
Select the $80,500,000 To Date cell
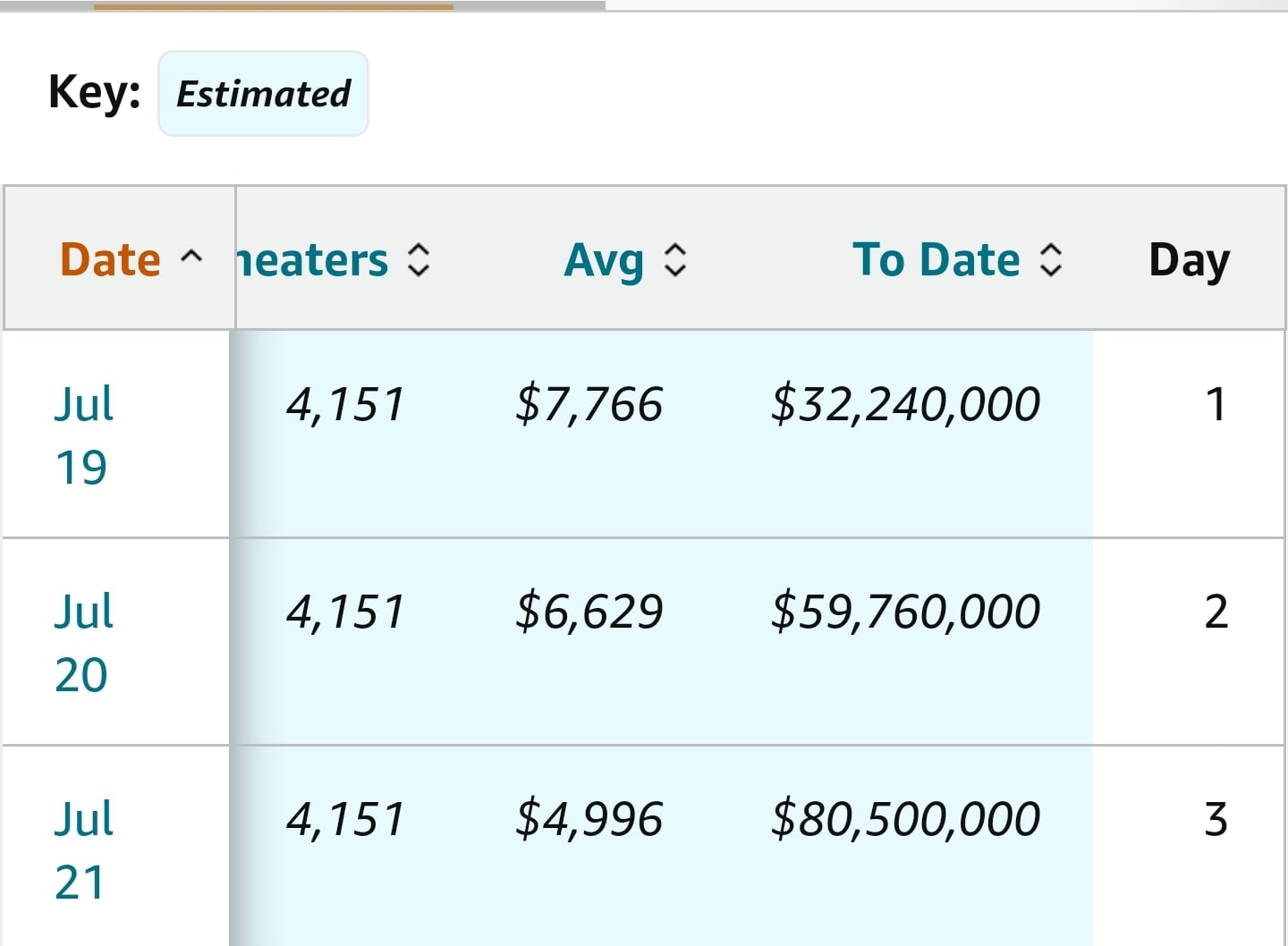point(905,819)
